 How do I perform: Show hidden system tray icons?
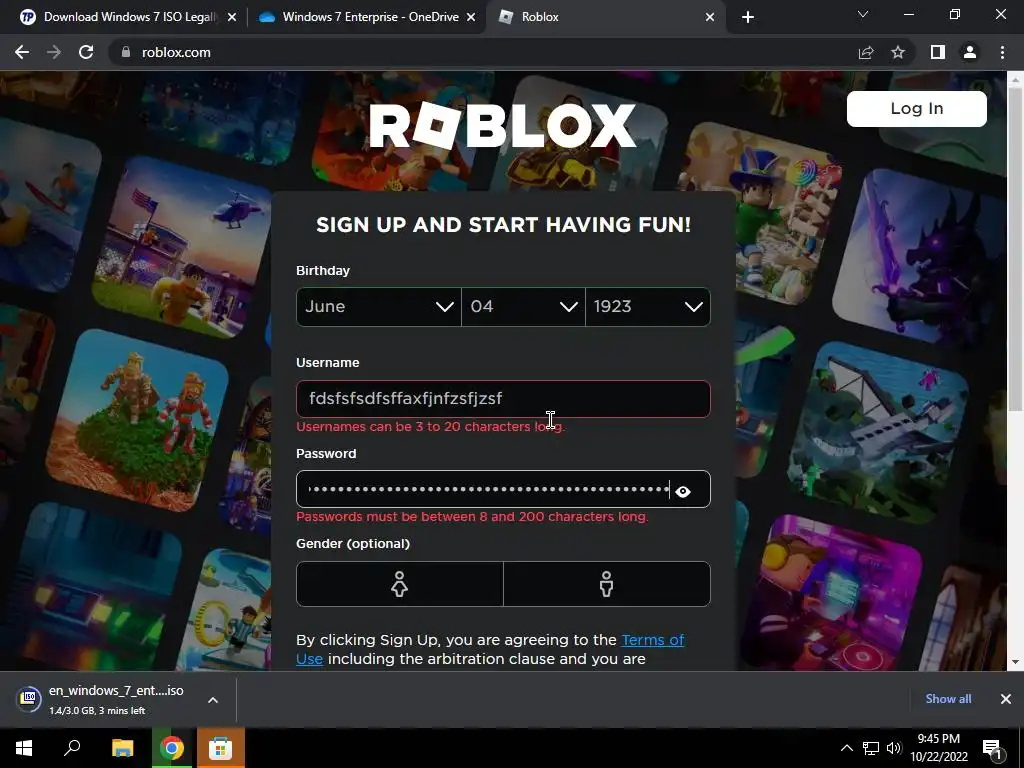click(846, 748)
